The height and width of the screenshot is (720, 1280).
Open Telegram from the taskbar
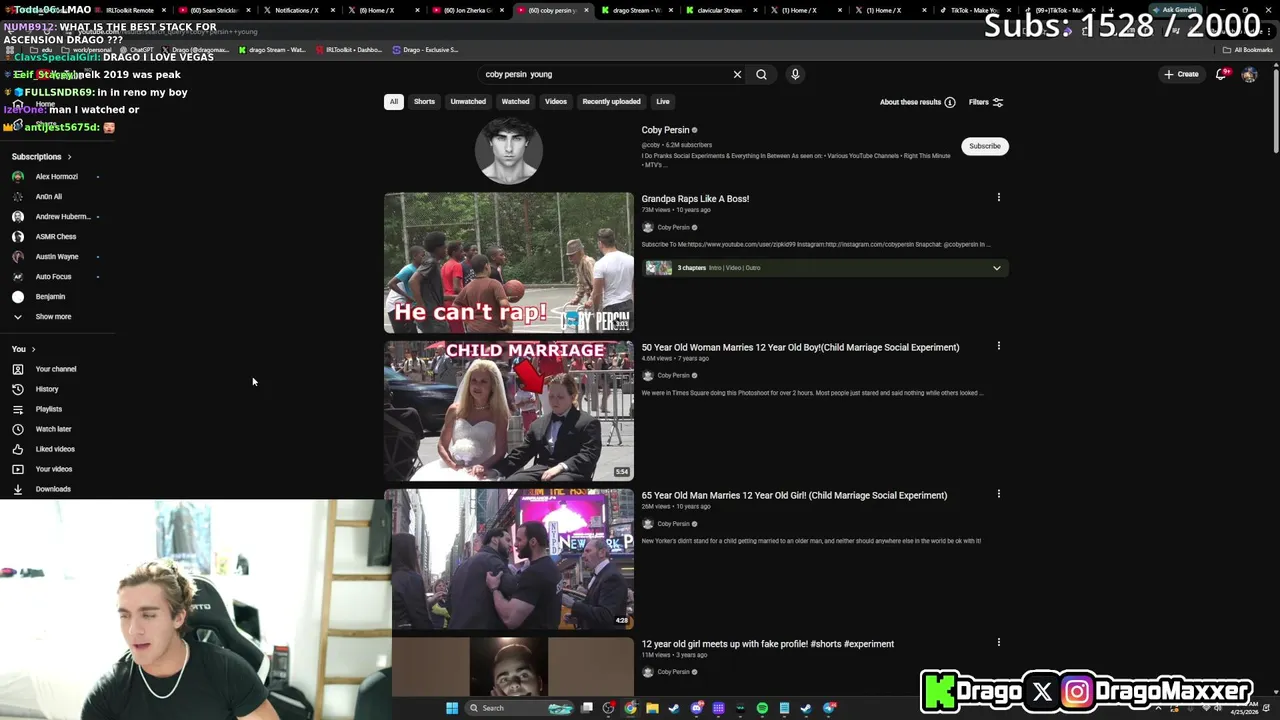(x=828, y=708)
